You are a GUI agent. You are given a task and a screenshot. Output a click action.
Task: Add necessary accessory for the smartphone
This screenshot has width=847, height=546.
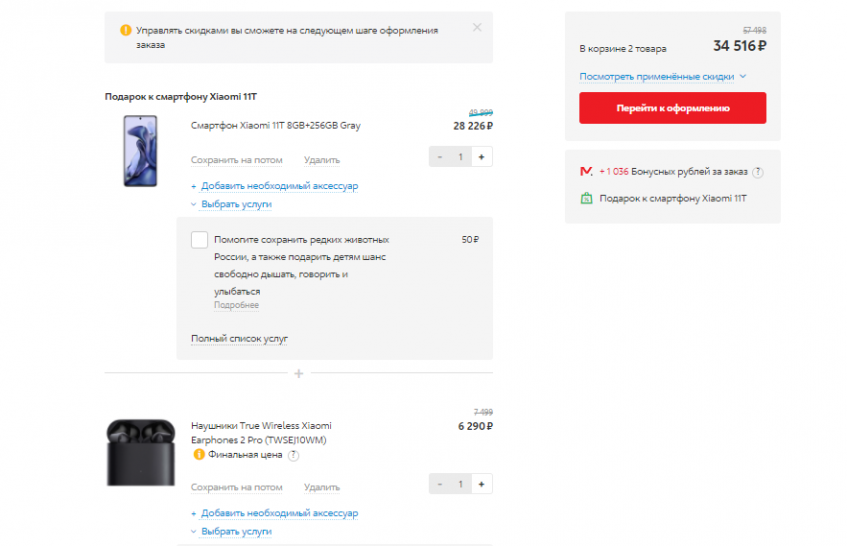click(x=274, y=186)
